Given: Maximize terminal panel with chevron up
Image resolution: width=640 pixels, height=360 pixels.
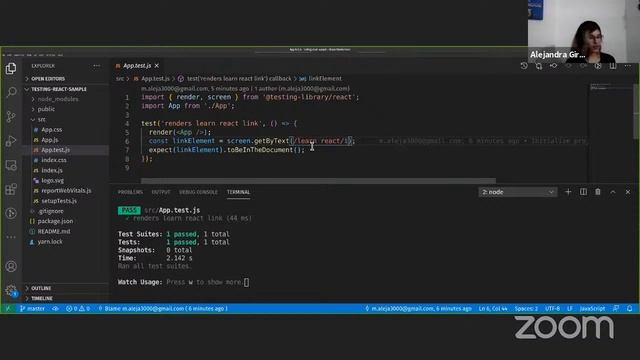Looking at the screenshot, I should (613, 192).
